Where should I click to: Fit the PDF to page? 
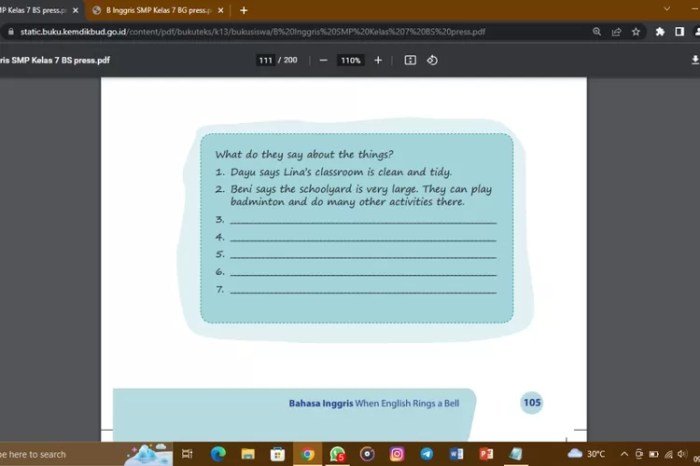tap(410, 60)
